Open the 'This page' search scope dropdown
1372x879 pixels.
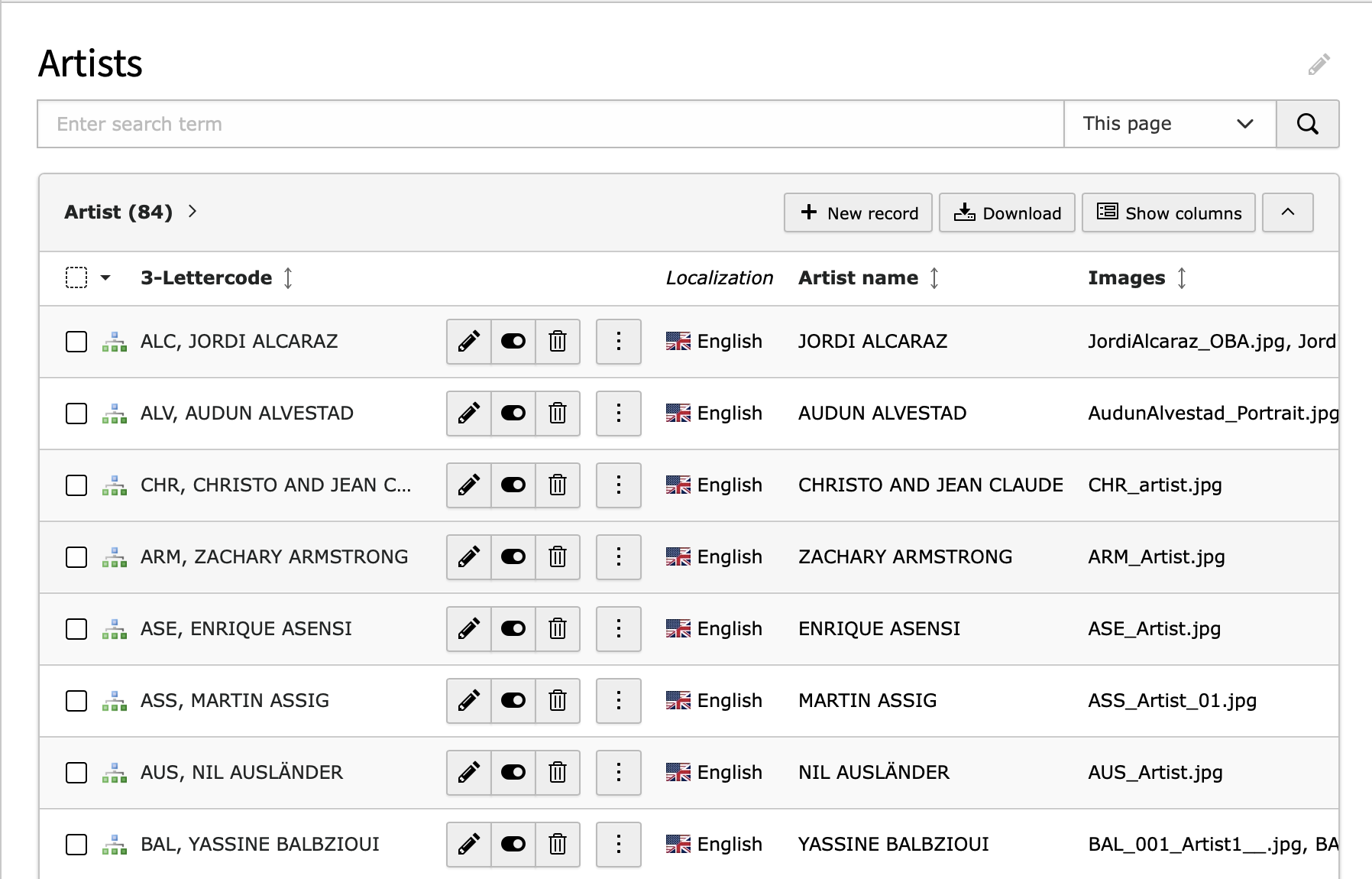[x=1169, y=124]
